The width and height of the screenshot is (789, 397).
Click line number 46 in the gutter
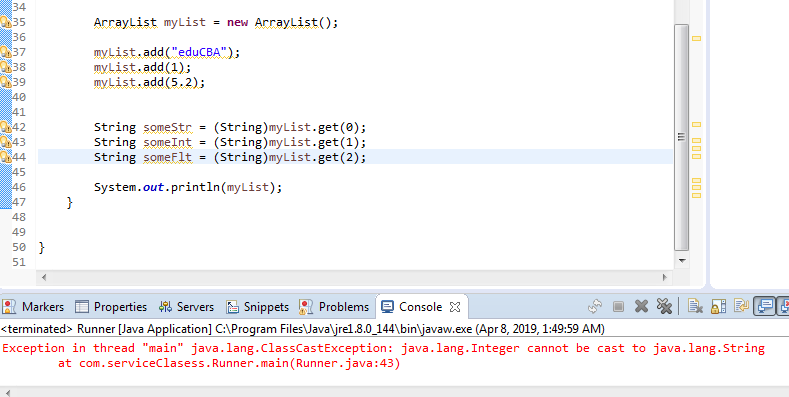[x=19, y=187]
